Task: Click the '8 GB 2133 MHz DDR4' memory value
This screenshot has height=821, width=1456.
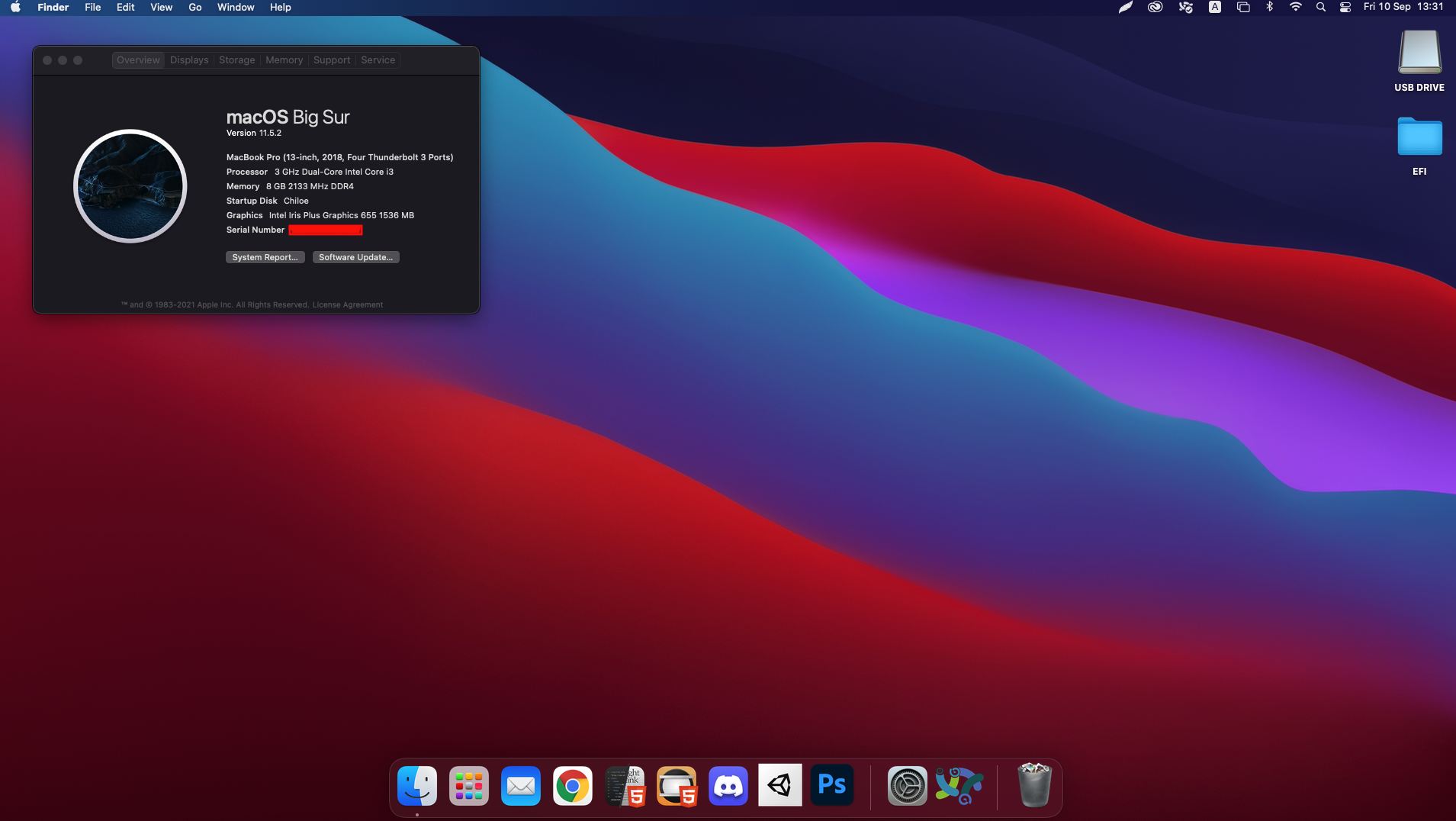Action: tap(310, 186)
